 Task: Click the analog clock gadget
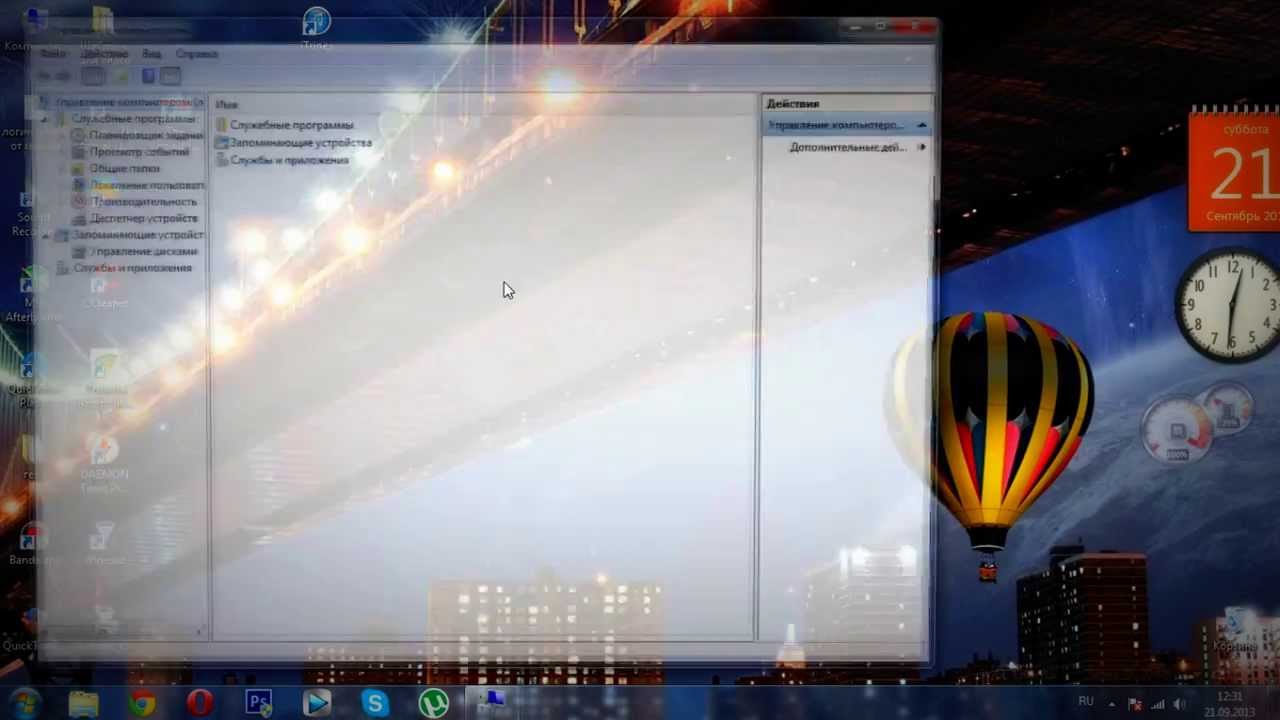[x=1232, y=306]
